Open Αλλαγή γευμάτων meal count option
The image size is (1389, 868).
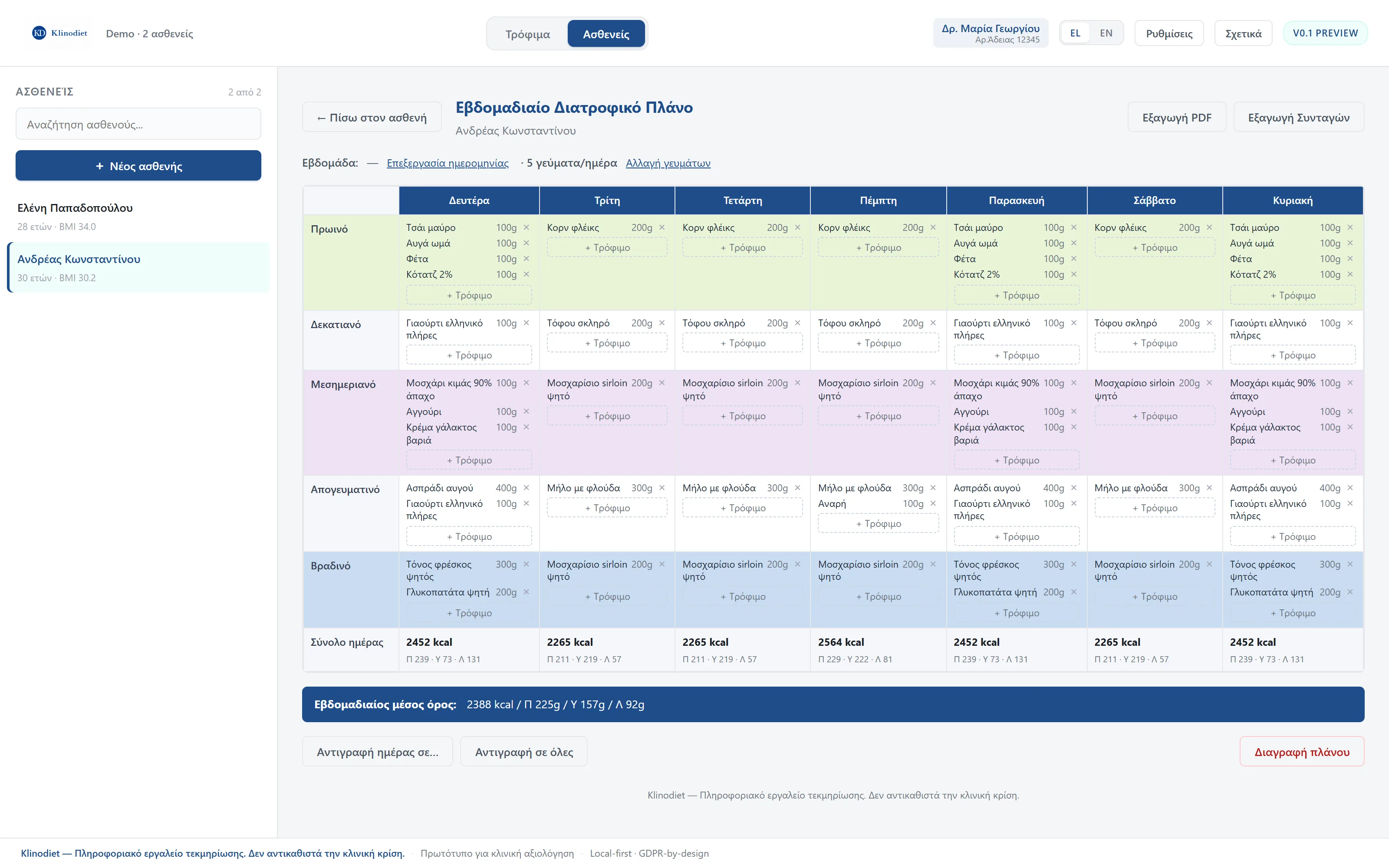668,163
